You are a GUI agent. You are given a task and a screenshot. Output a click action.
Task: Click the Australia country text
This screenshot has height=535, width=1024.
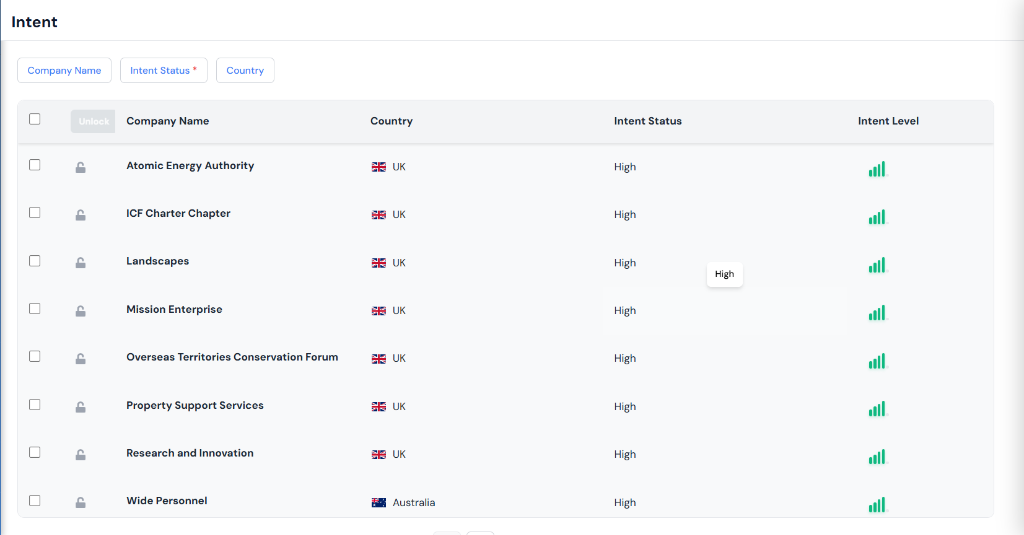413,502
